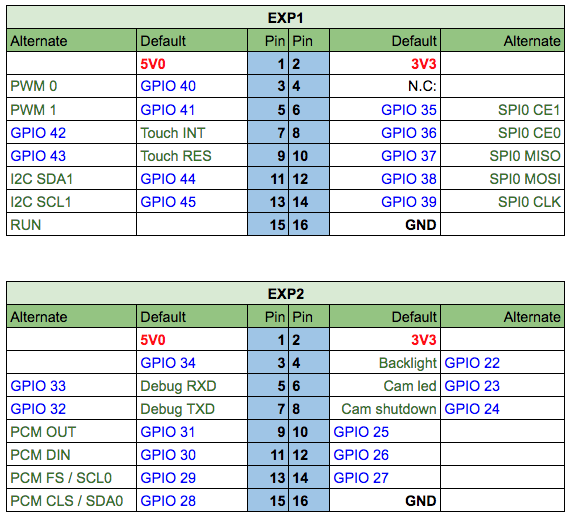Click the GPIO 27 cell
The image size is (575, 518).
pos(385,478)
